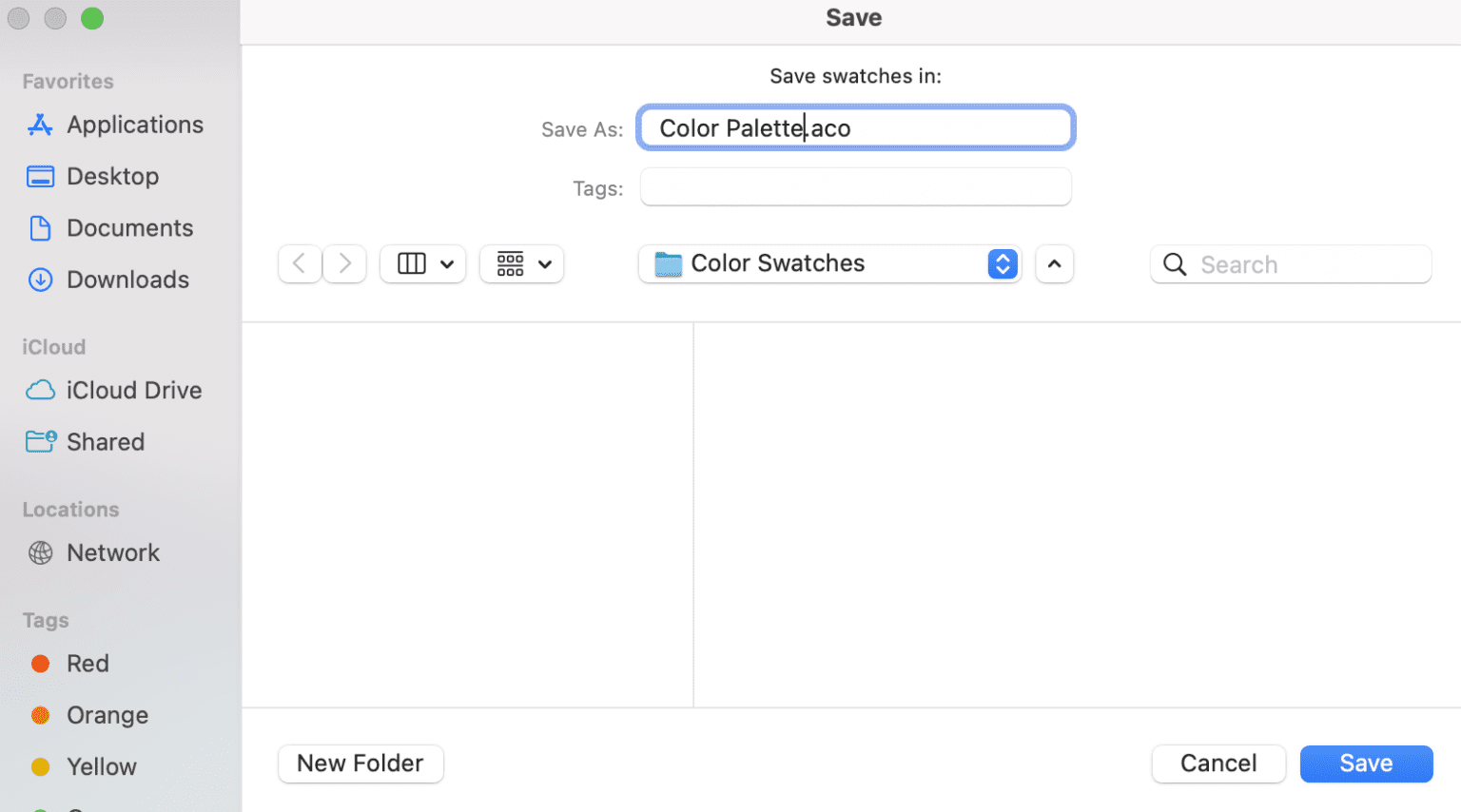Viewport: 1461px width, 812px height.
Task: Create a New Folder
Action: [x=360, y=764]
